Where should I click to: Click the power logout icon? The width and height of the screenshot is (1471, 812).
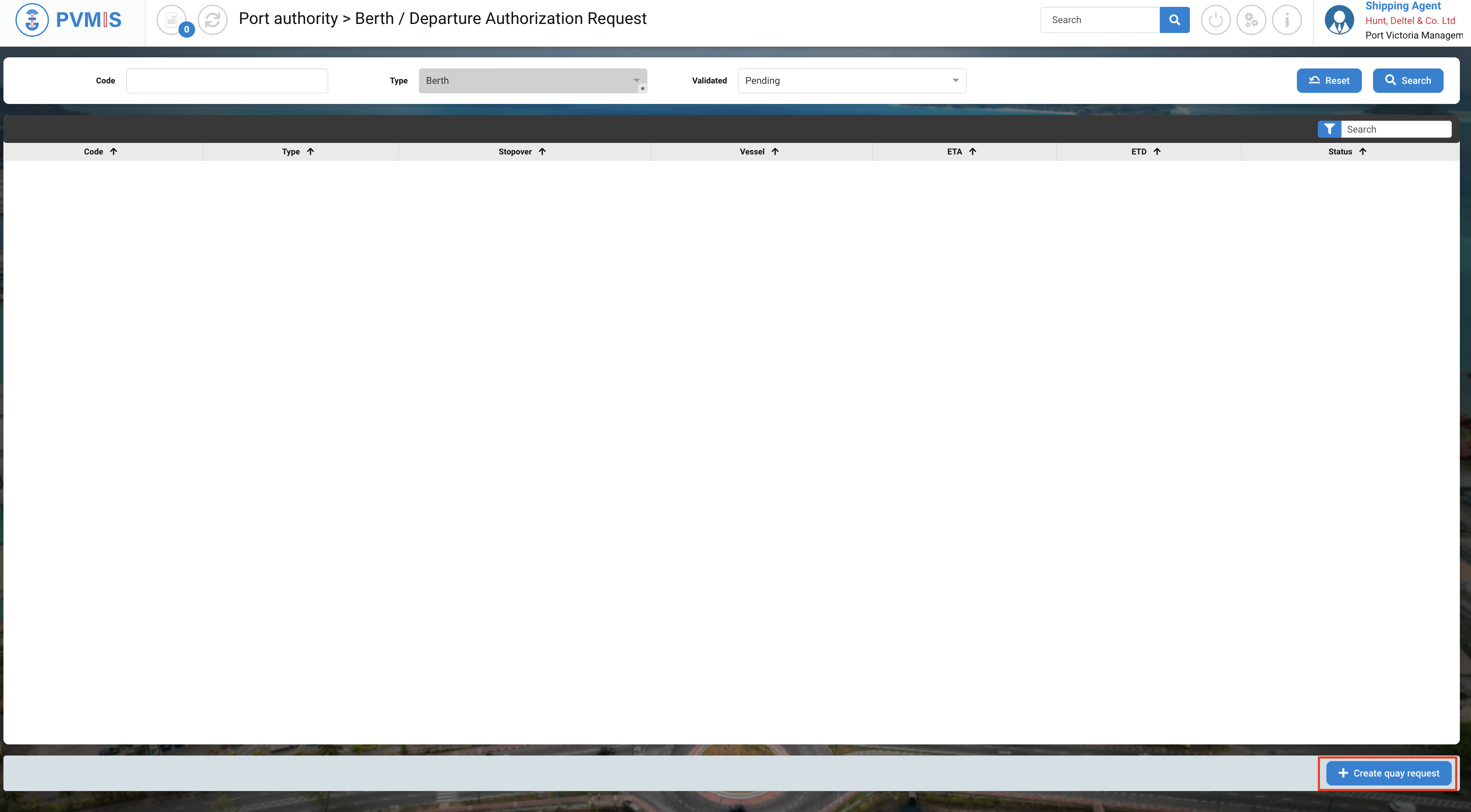pos(1215,20)
